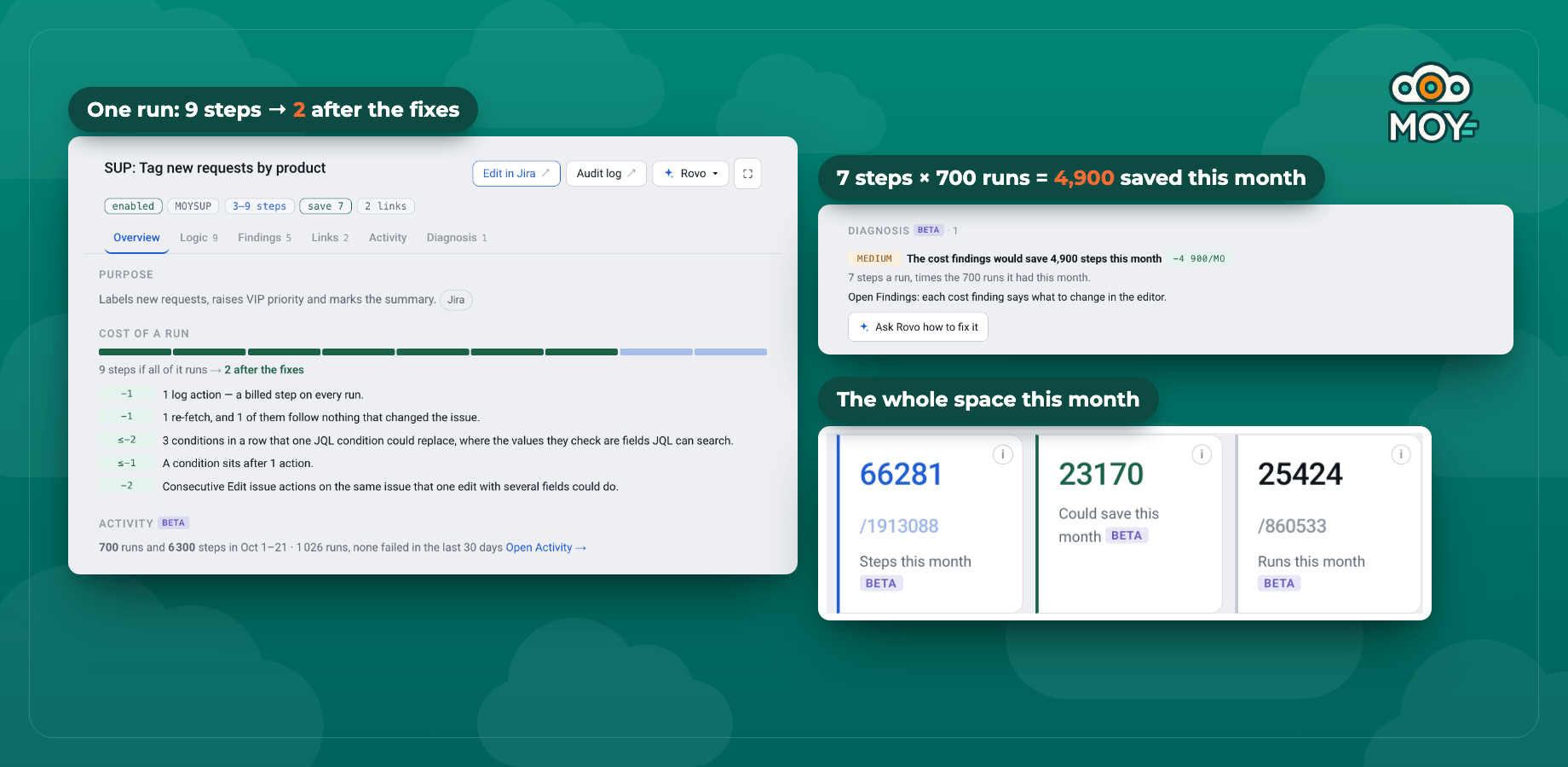Click Ask Rovo how to fix it
1568x767 pixels.
918,326
